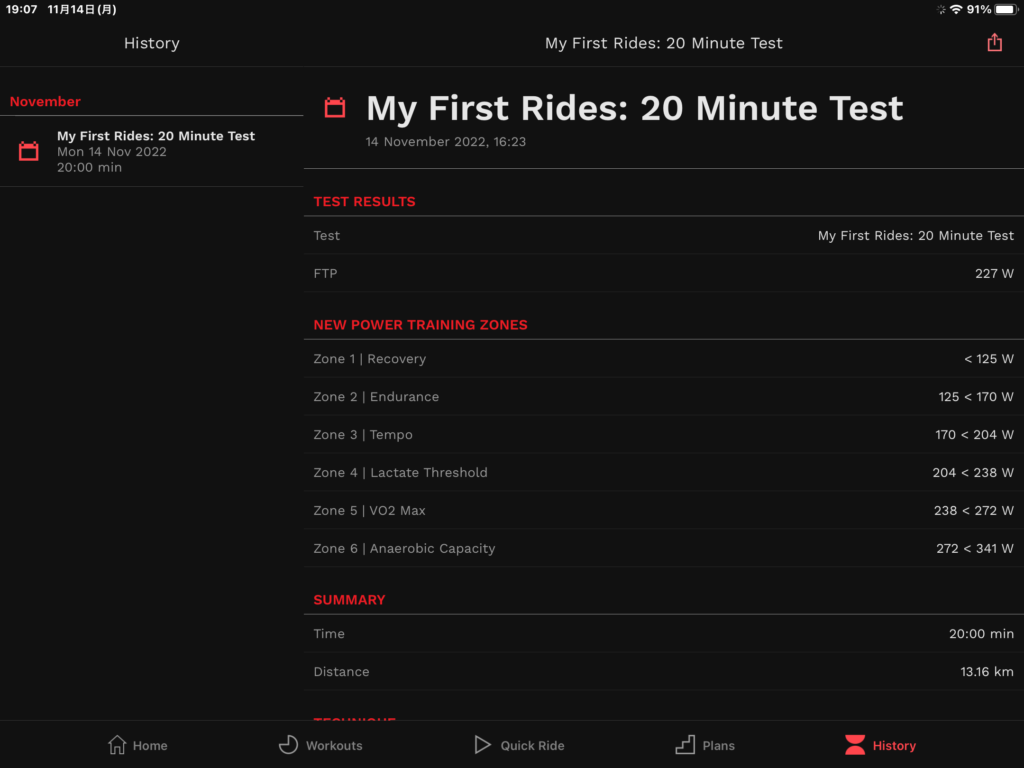Image resolution: width=1024 pixels, height=768 pixels.
Task: Switch to the Plans tab label
Action: point(718,746)
